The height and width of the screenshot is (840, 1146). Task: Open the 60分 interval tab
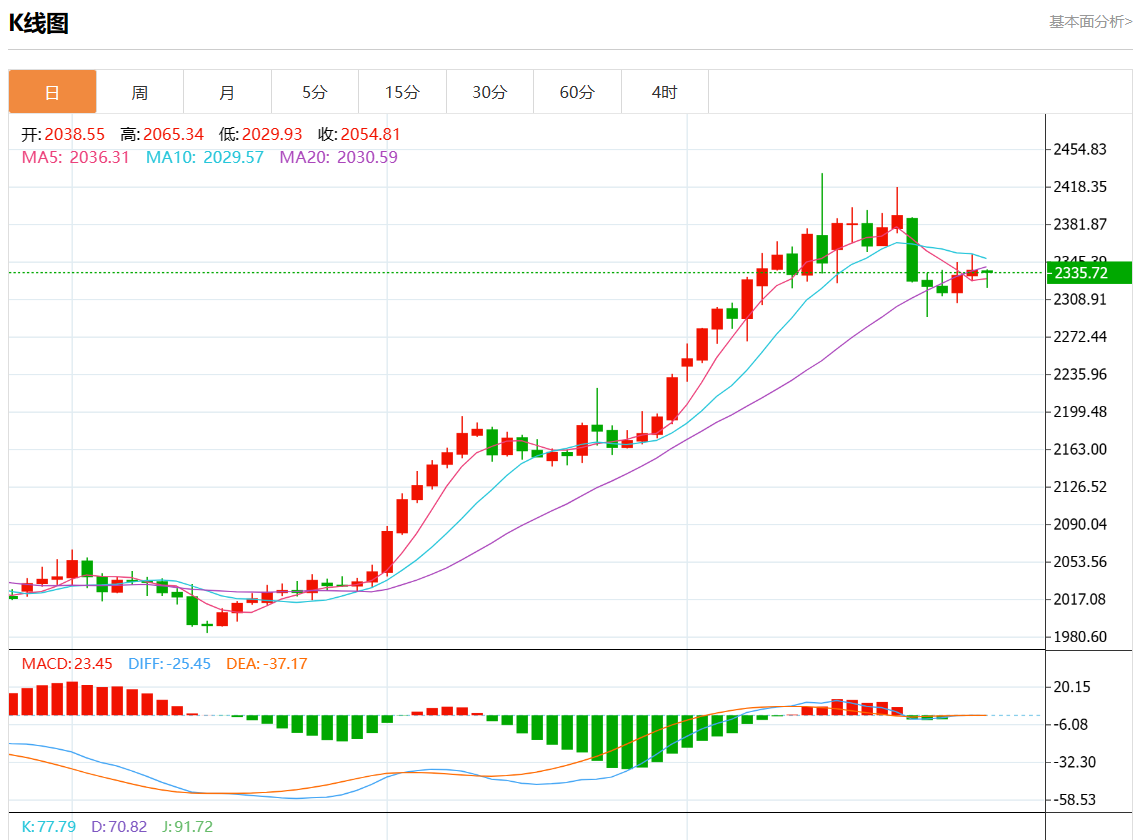577,92
